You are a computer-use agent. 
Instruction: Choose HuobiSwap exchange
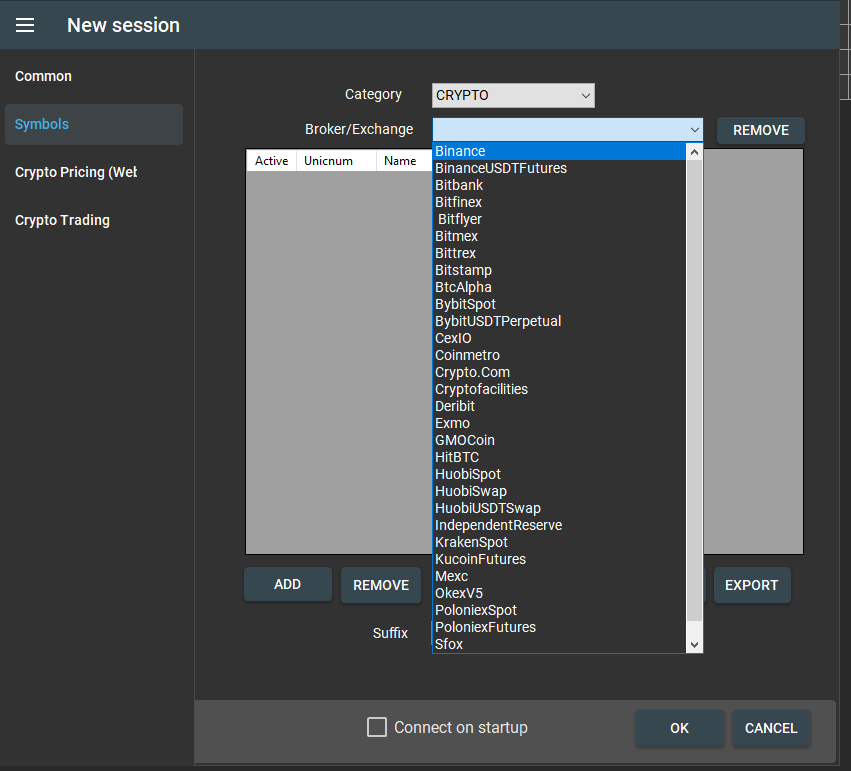pos(560,491)
